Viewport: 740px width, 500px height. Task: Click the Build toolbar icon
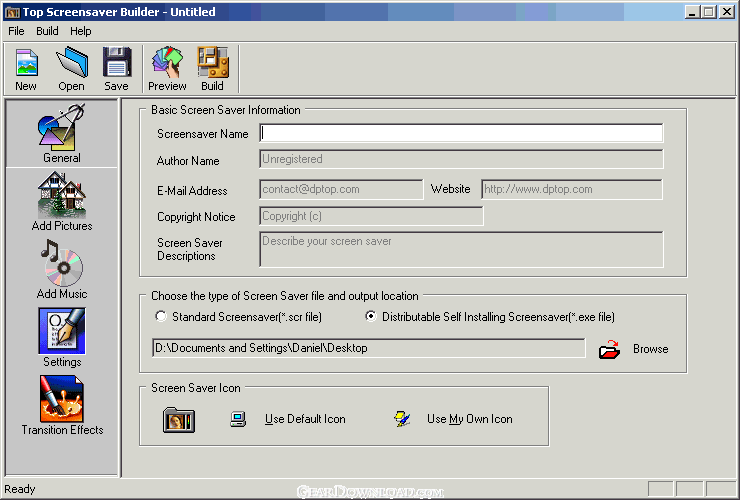(x=213, y=62)
